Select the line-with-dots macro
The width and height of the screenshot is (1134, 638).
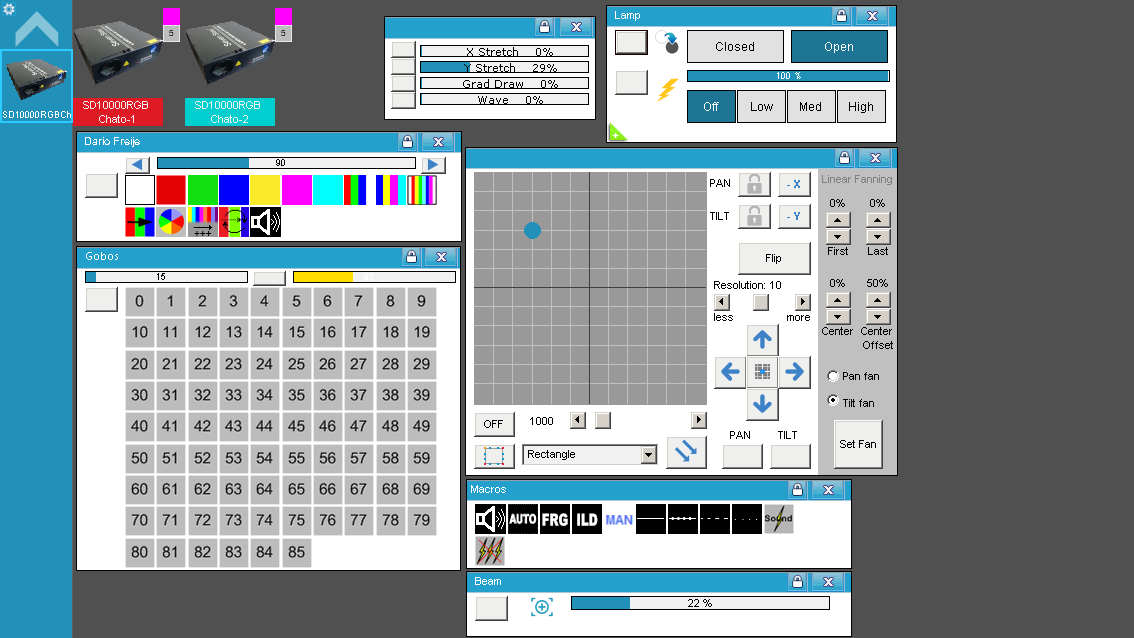click(683, 519)
